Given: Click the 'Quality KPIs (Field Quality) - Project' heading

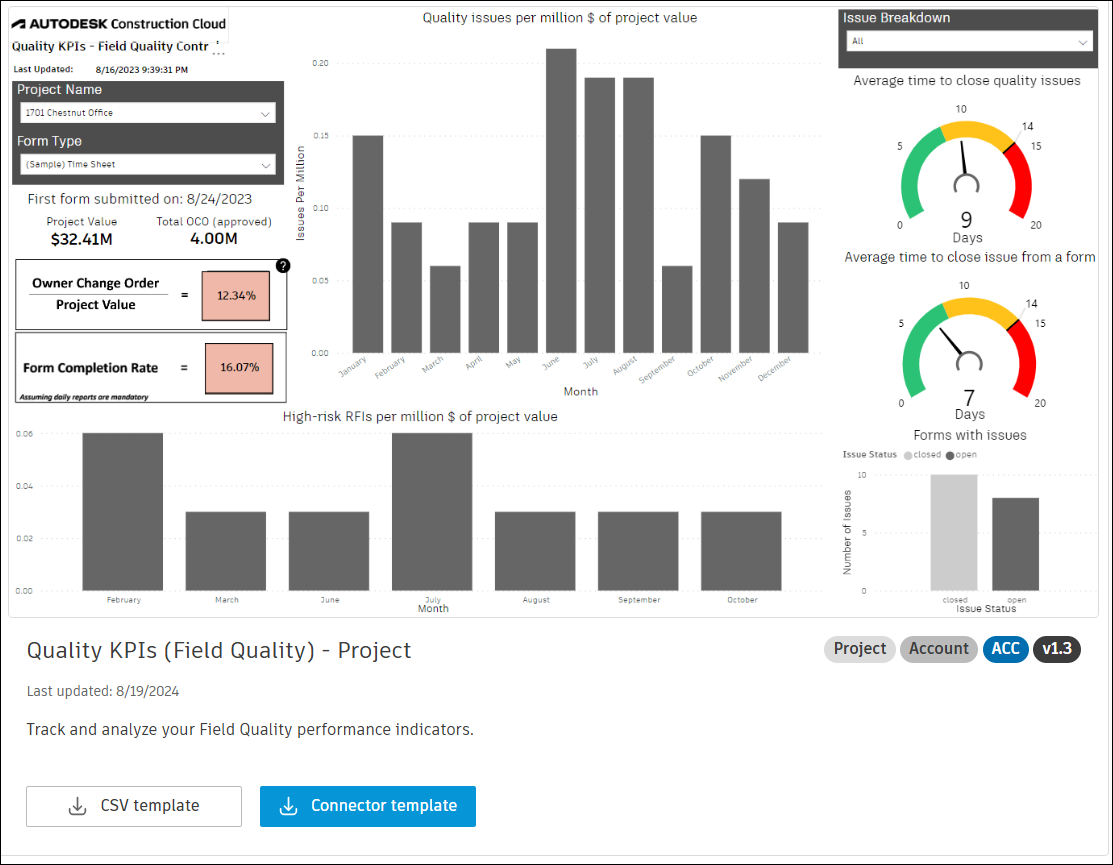Looking at the screenshot, I should coord(219,651).
